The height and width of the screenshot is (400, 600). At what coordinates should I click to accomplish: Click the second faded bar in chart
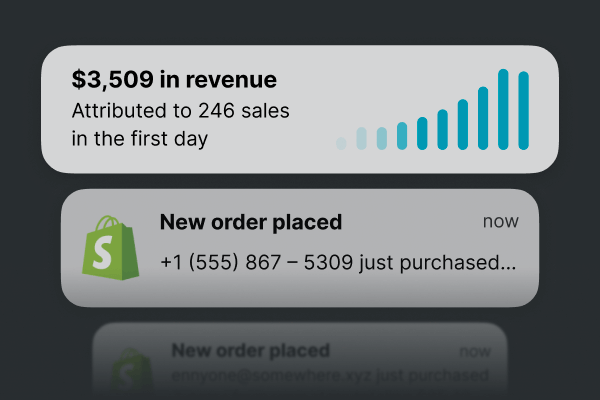tap(361, 139)
